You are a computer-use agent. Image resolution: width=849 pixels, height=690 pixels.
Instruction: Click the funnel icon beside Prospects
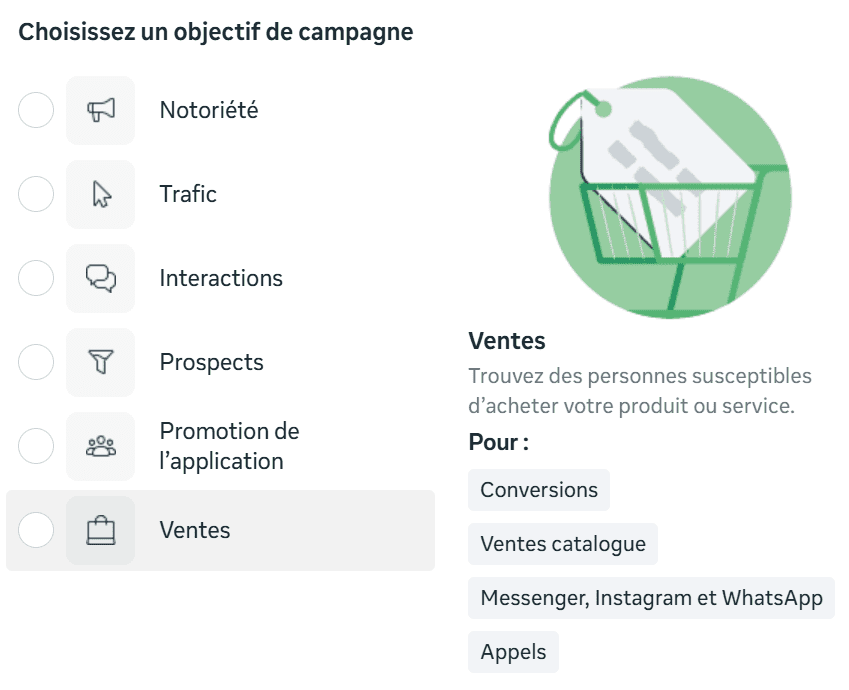coord(100,362)
